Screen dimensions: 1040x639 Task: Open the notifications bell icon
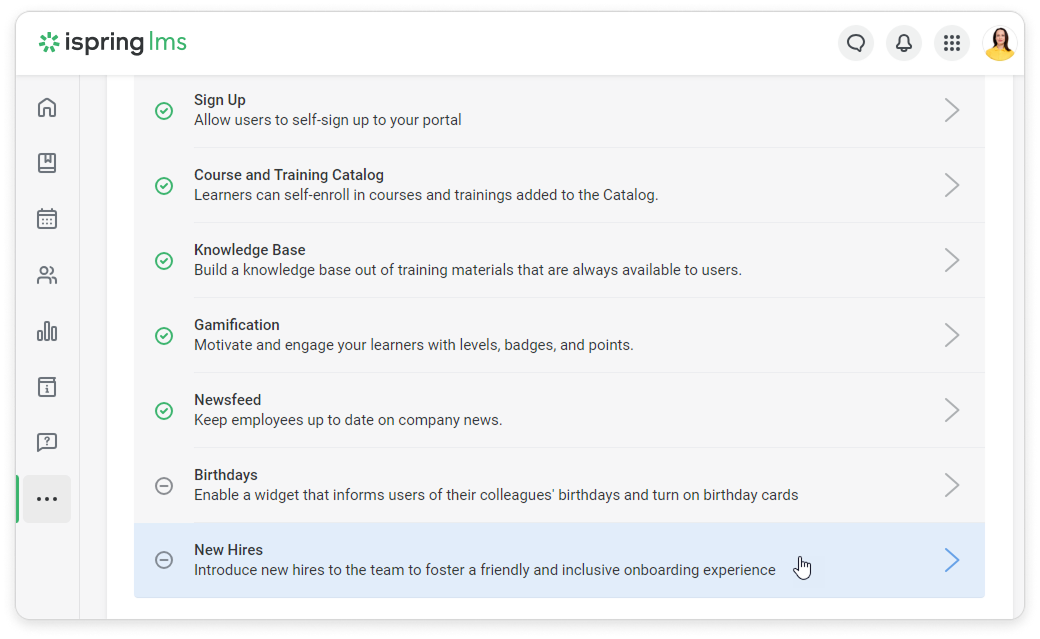(904, 43)
